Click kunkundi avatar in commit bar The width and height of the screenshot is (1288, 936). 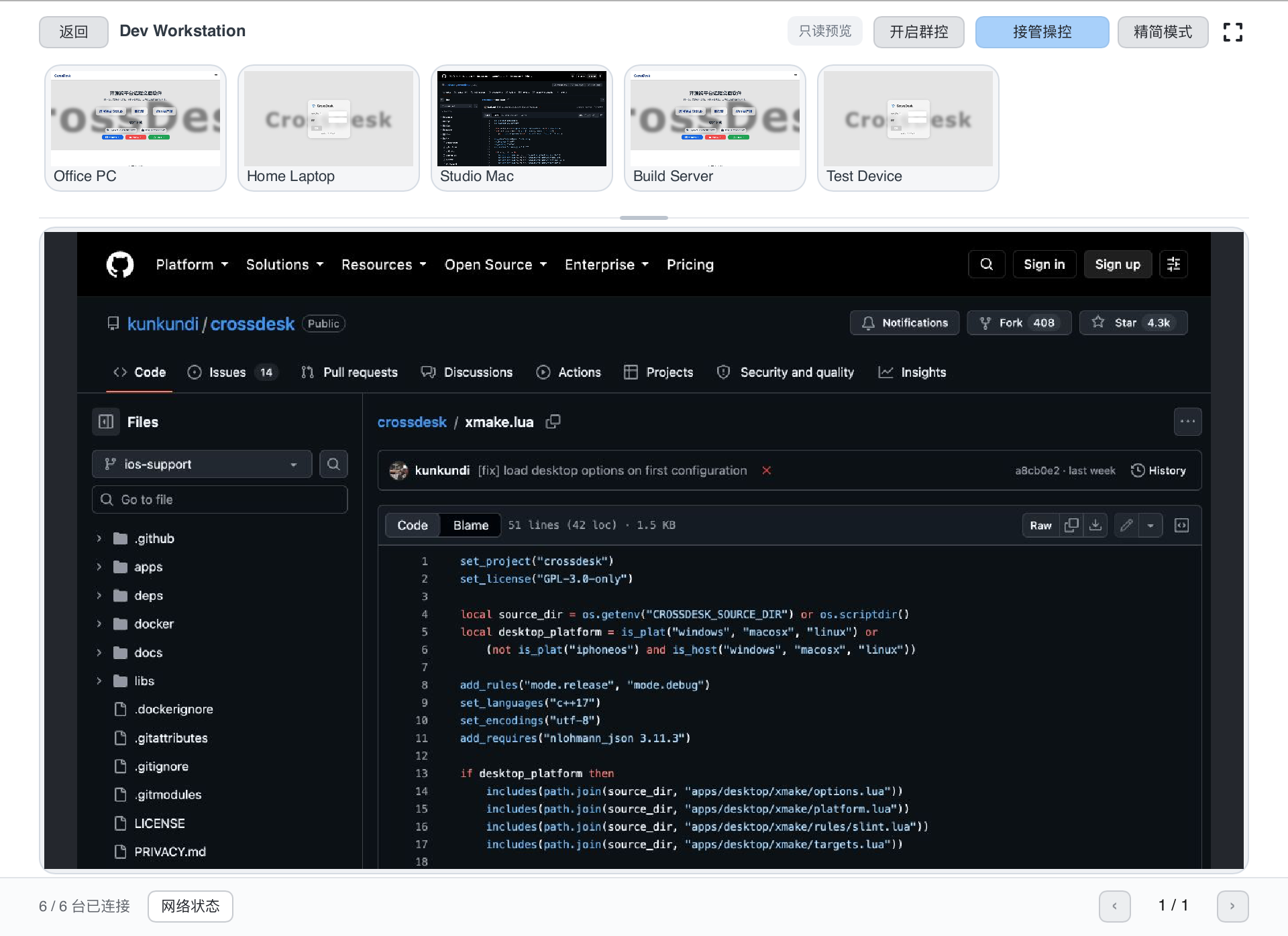click(x=398, y=471)
